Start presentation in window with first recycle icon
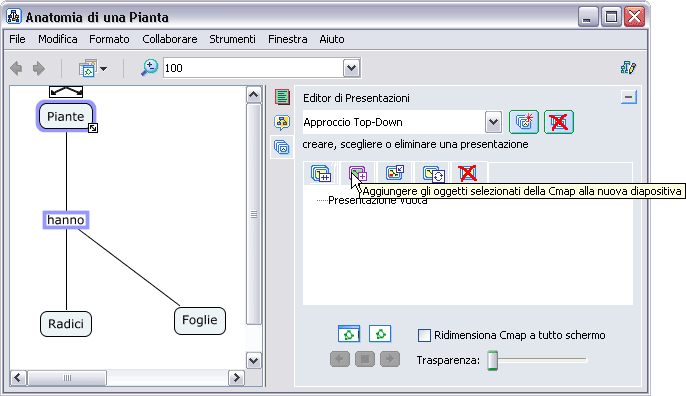 pos(349,334)
